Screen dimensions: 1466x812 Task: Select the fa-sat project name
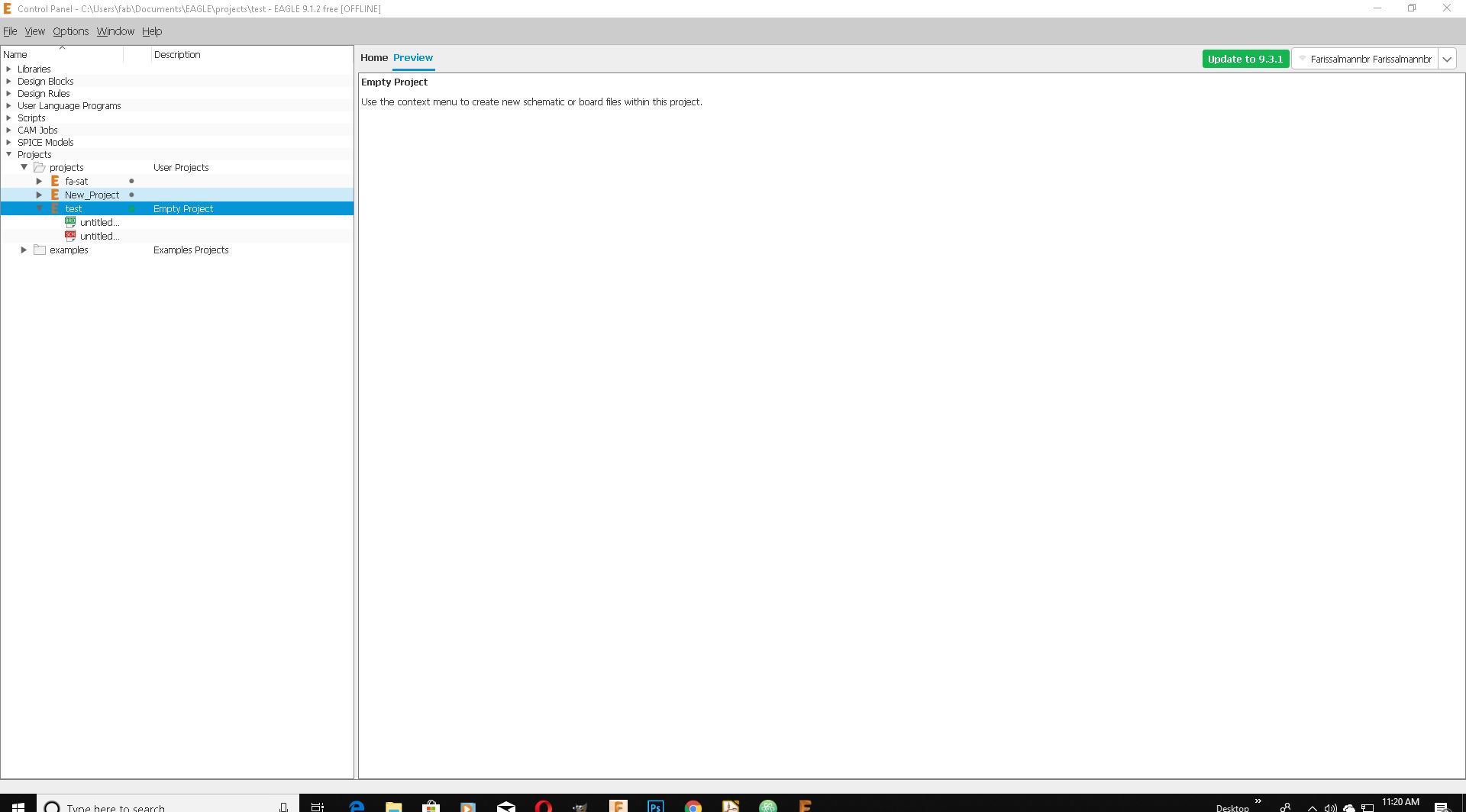coord(76,182)
